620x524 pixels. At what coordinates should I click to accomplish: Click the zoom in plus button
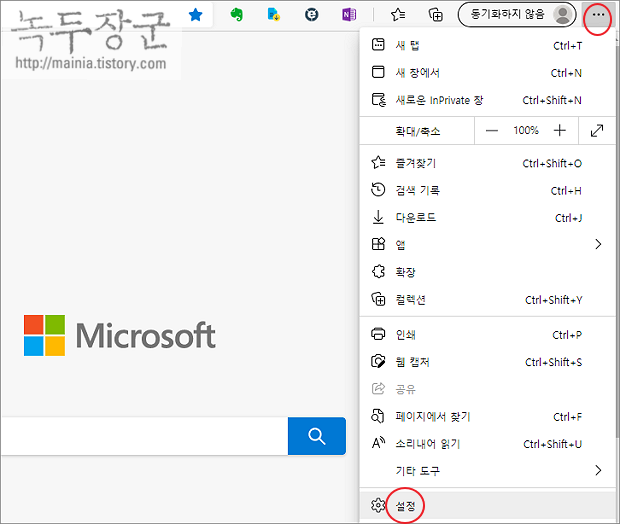click(560, 131)
